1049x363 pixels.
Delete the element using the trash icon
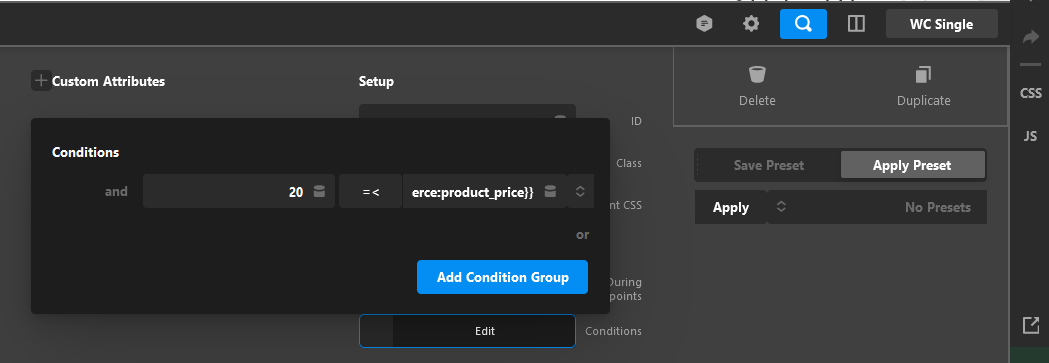point(757,74)
